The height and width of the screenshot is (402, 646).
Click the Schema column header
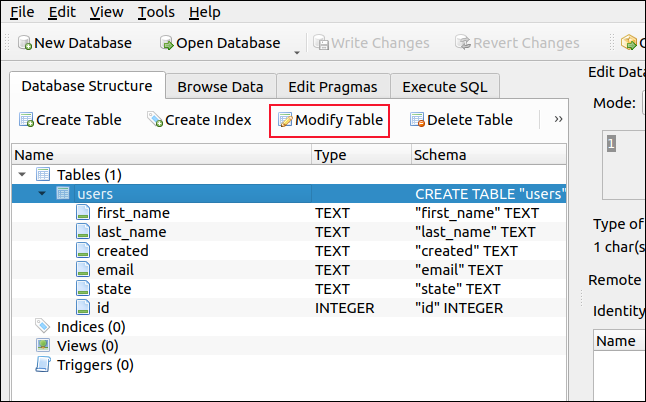pyautogui.click(x=439, y=155)
